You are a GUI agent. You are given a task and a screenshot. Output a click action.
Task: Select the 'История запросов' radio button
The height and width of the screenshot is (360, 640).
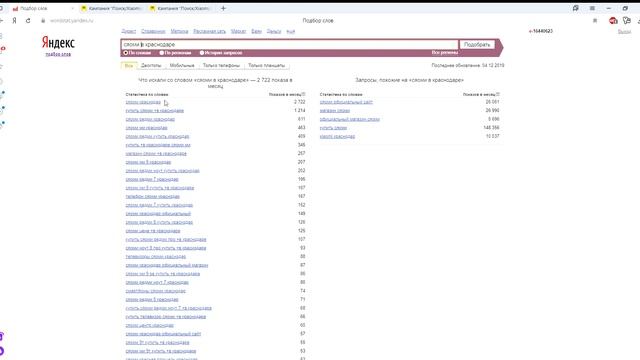click(x=202, y=53)
